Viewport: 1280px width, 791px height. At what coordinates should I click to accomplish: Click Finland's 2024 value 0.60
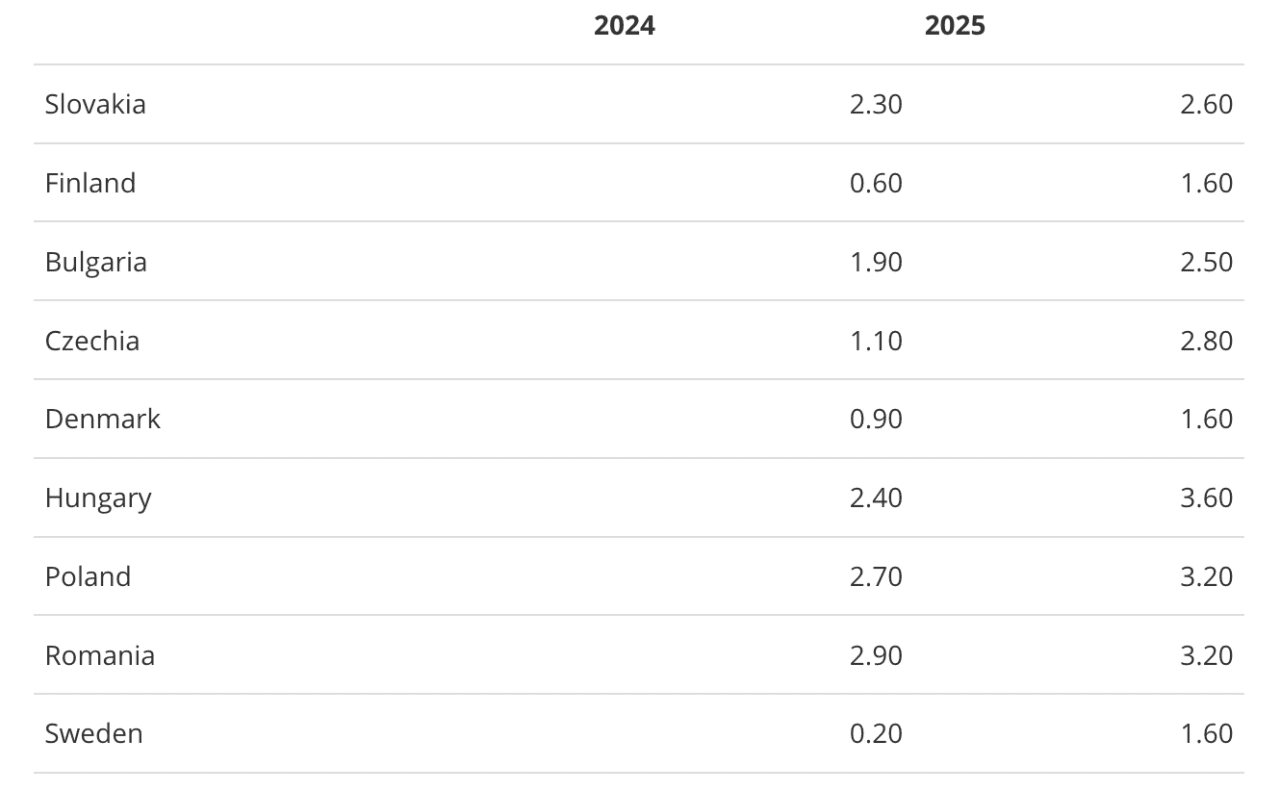click(x=875, y=183)
